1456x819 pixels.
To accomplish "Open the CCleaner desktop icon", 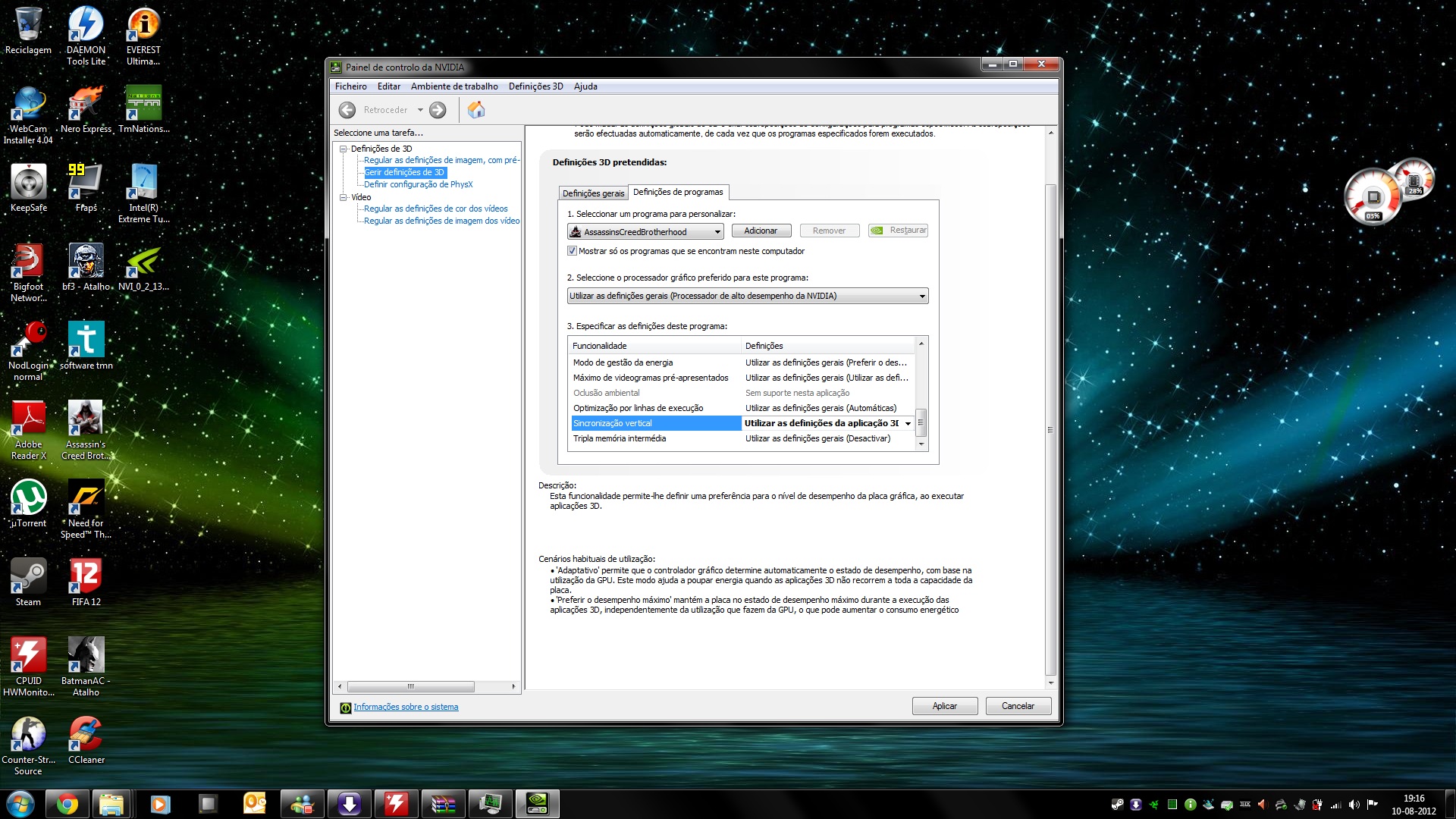I will click(86, 740).
